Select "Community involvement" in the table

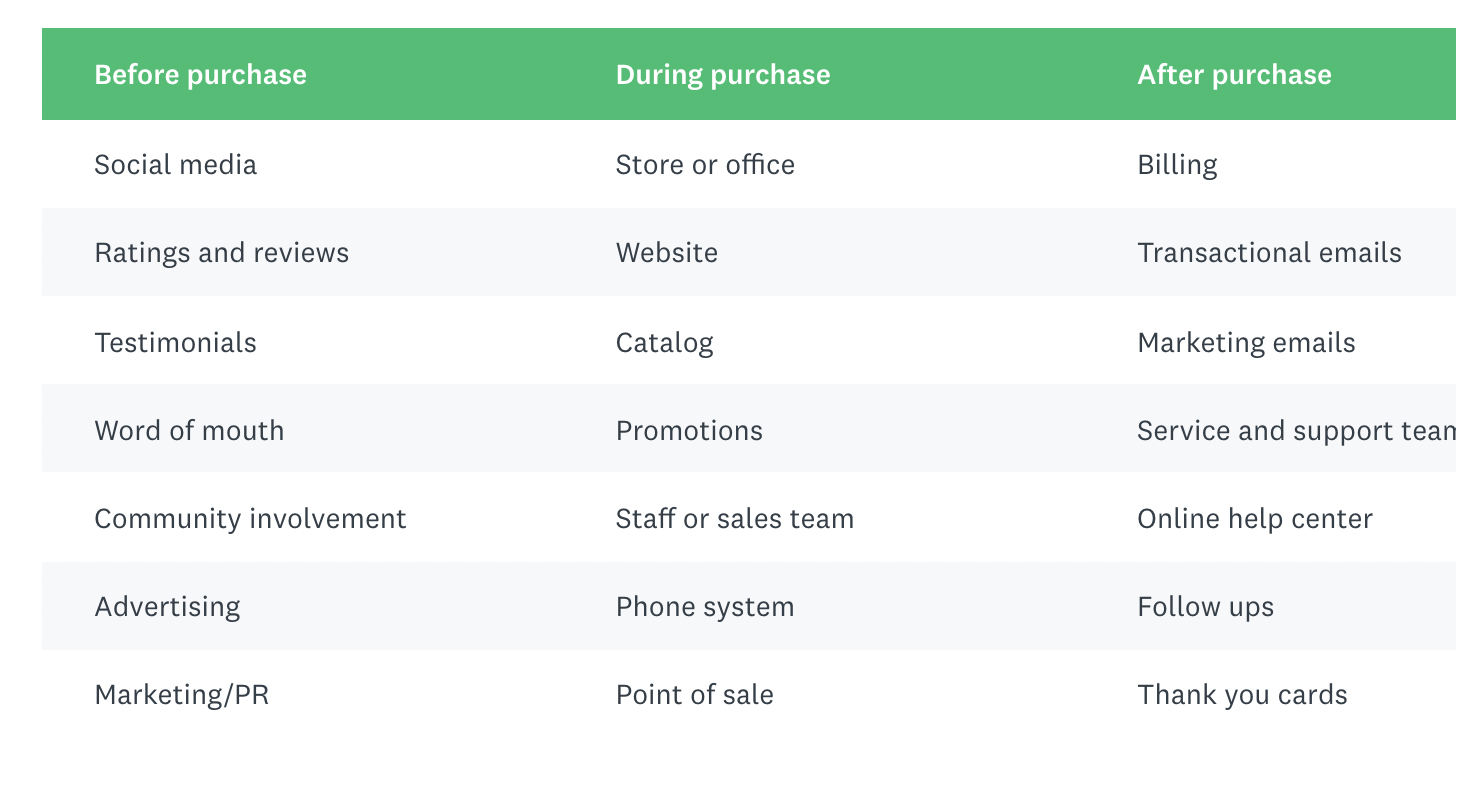(x=250, y=519)
